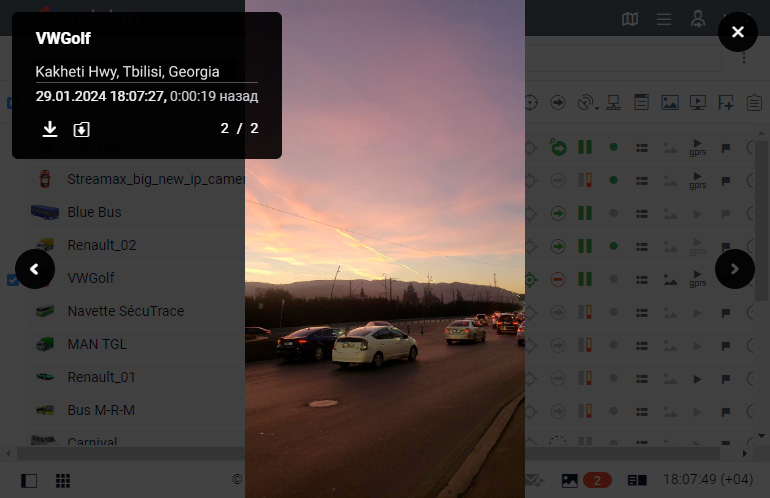Open the three-dot options menu

coord(744,58)
